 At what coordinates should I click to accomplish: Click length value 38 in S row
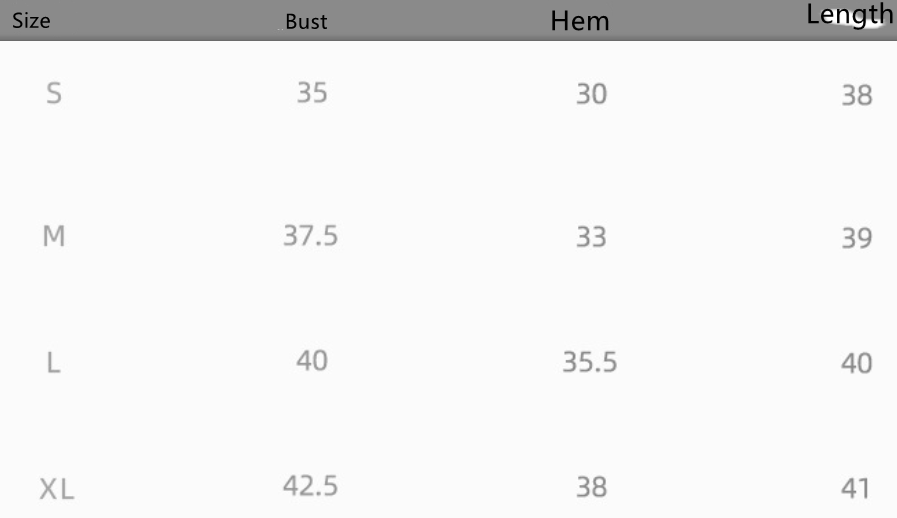[x=857, y=97]
